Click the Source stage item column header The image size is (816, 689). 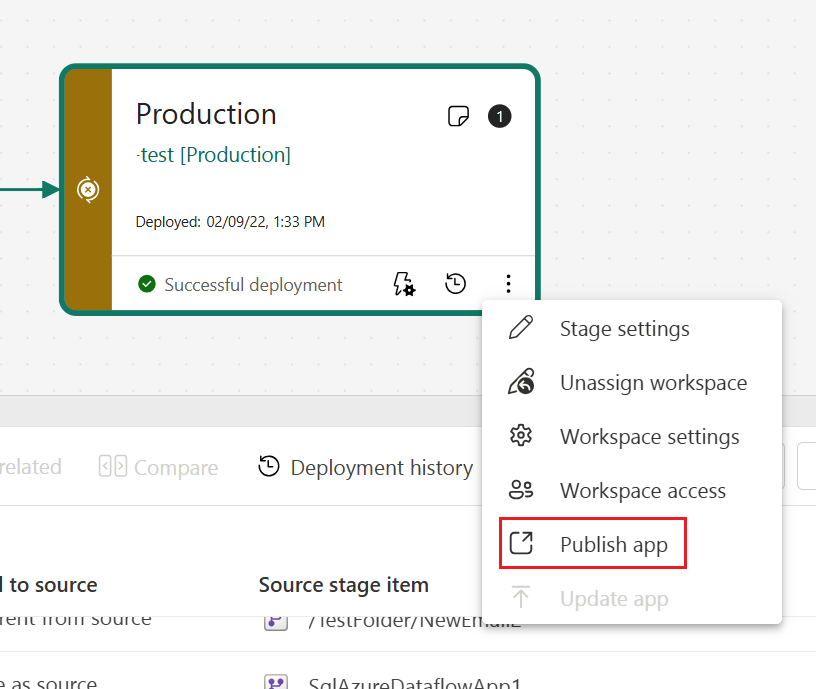(343, 585)
